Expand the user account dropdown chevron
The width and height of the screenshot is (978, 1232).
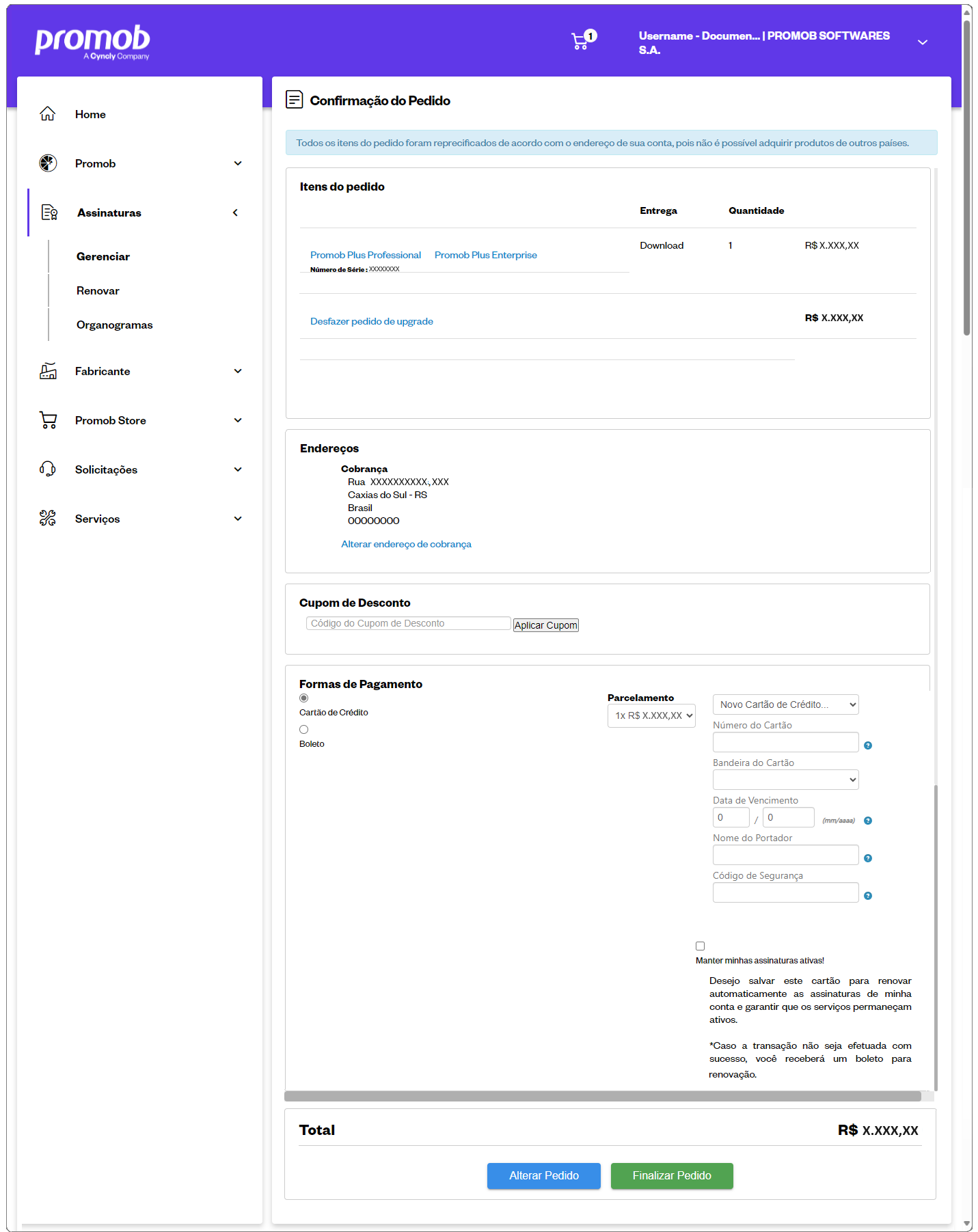[x=923, y=42]
